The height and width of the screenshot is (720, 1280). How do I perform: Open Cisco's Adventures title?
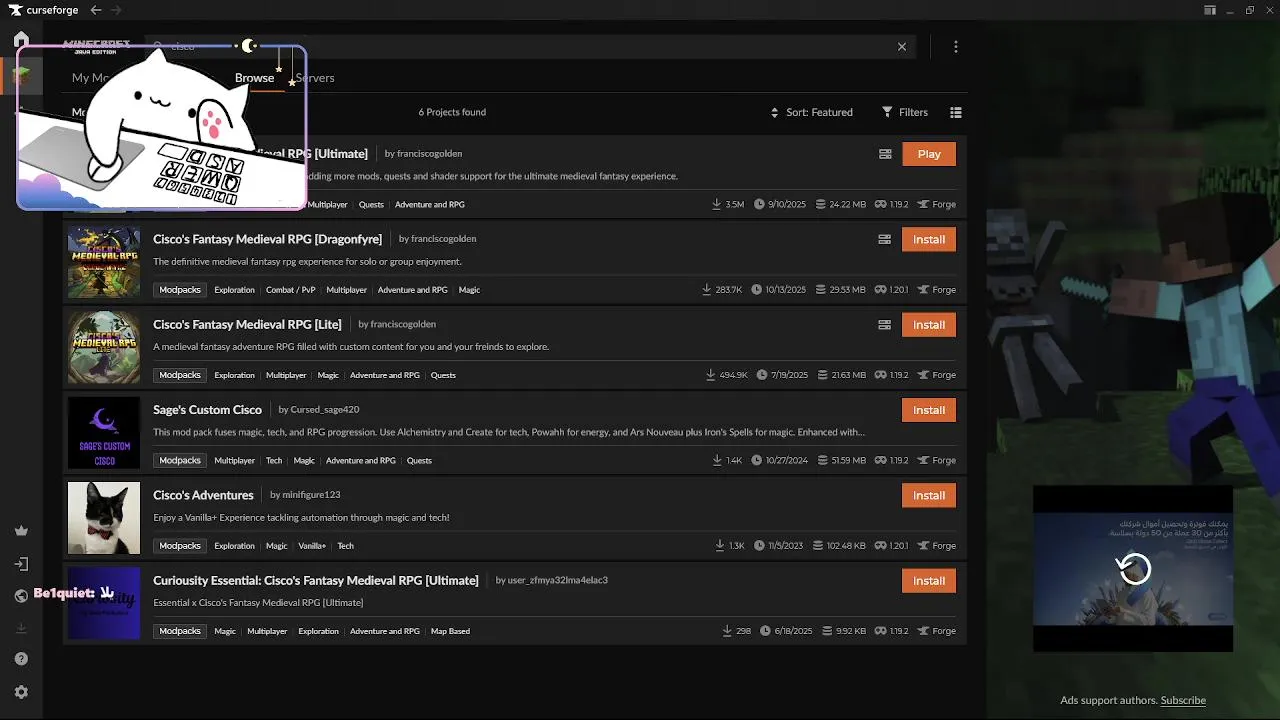[203, 495]
